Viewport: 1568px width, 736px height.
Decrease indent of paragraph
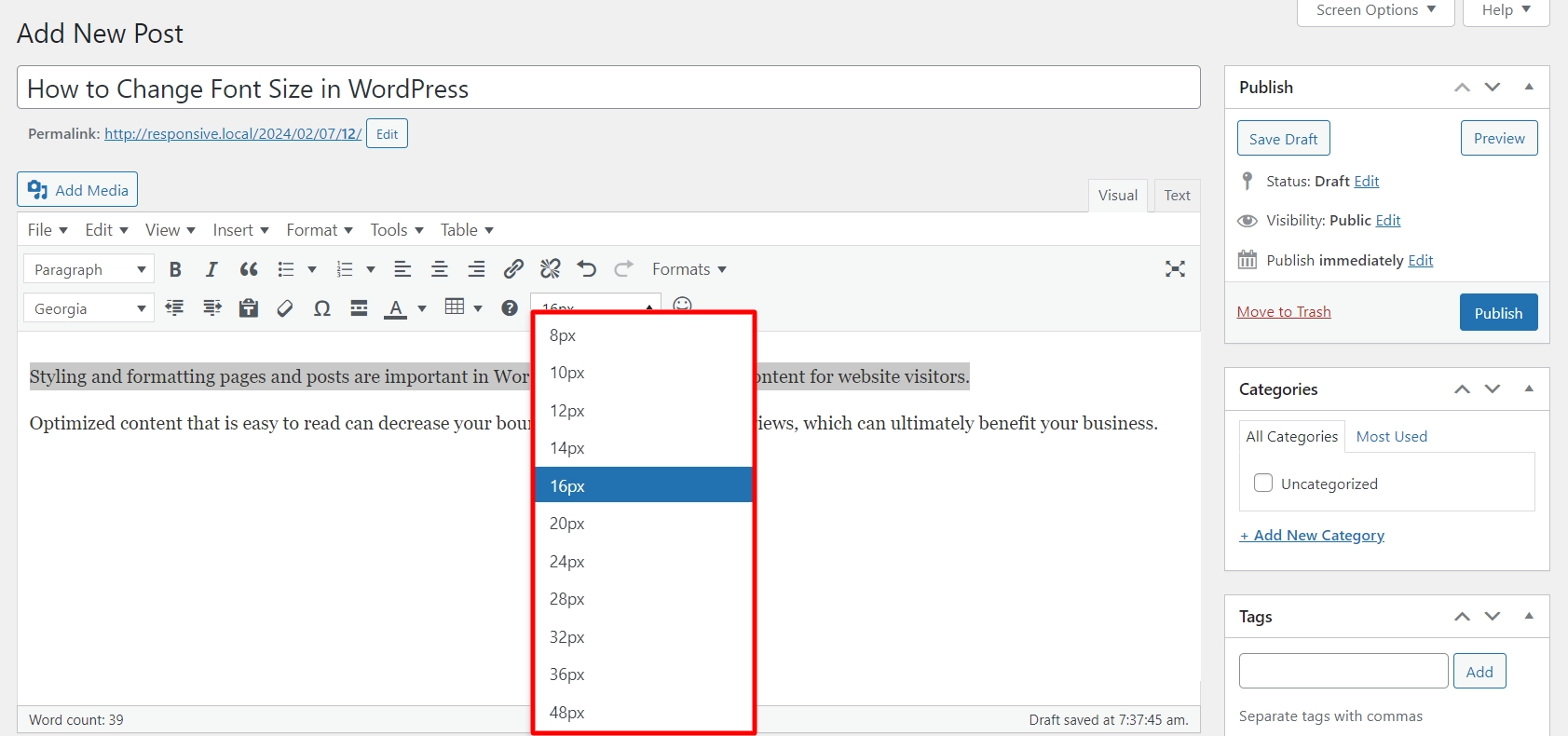coord(174,307)
